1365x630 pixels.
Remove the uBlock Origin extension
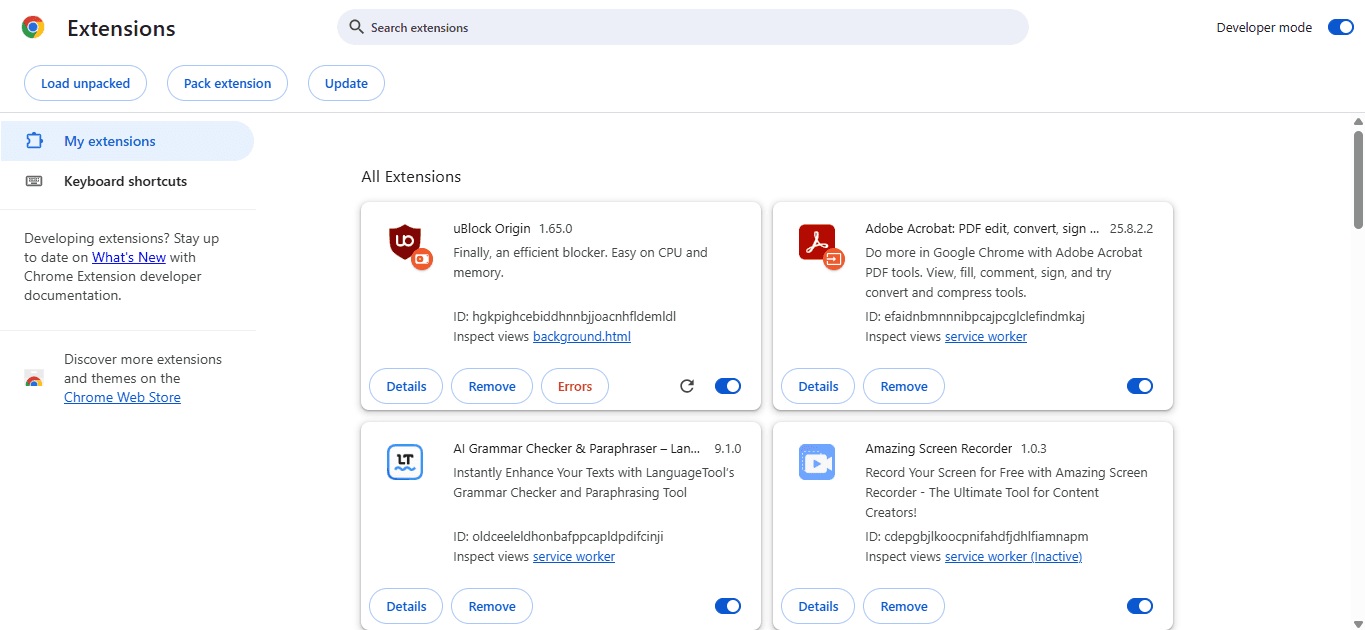(492, 386)
